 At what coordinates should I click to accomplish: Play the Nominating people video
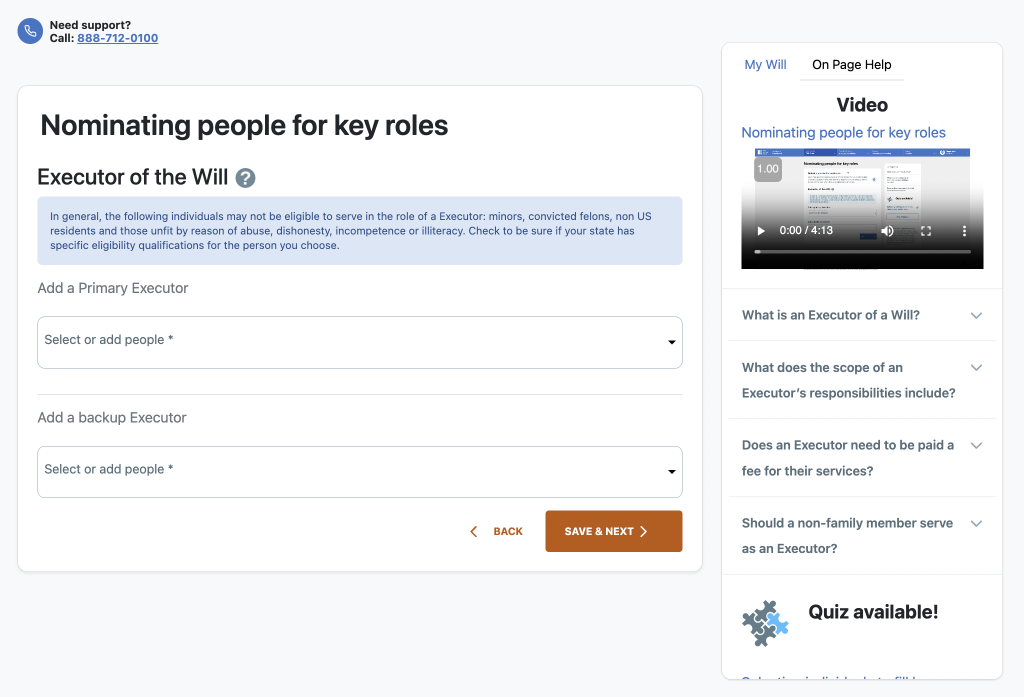click(761, 231)
